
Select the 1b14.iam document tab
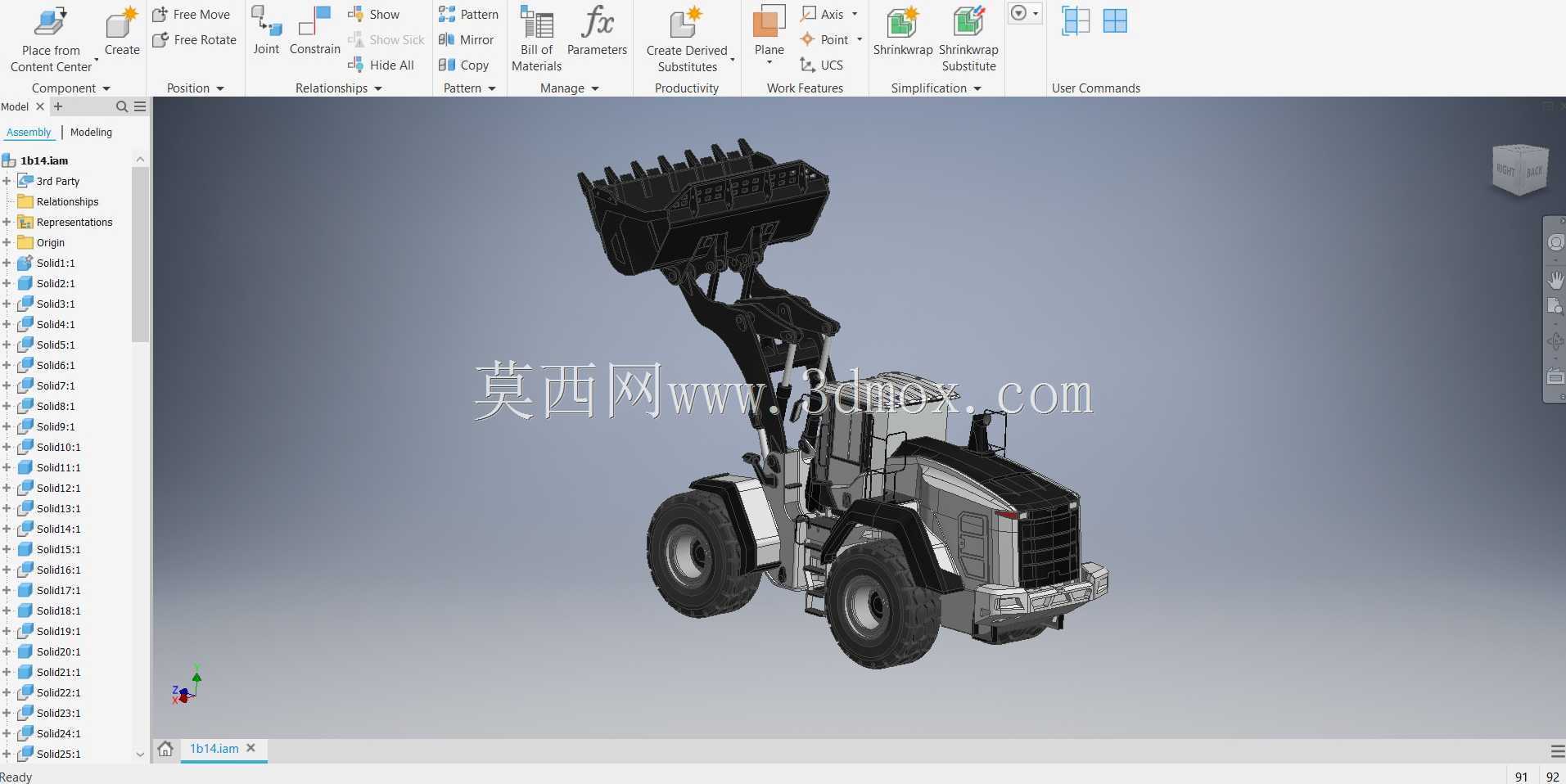pos(214,748)
